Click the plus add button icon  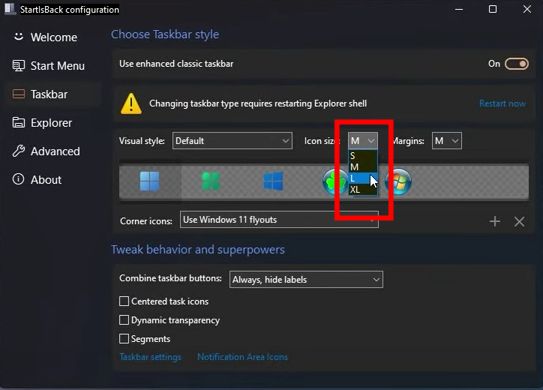coord(495,221)
